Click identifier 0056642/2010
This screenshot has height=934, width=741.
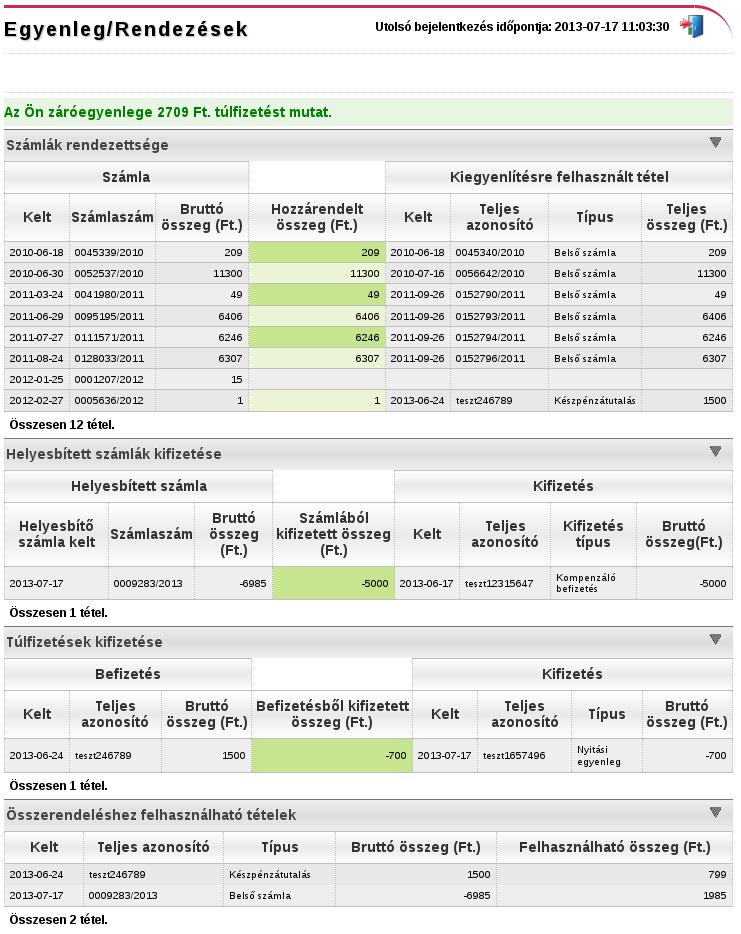point(490,273)
